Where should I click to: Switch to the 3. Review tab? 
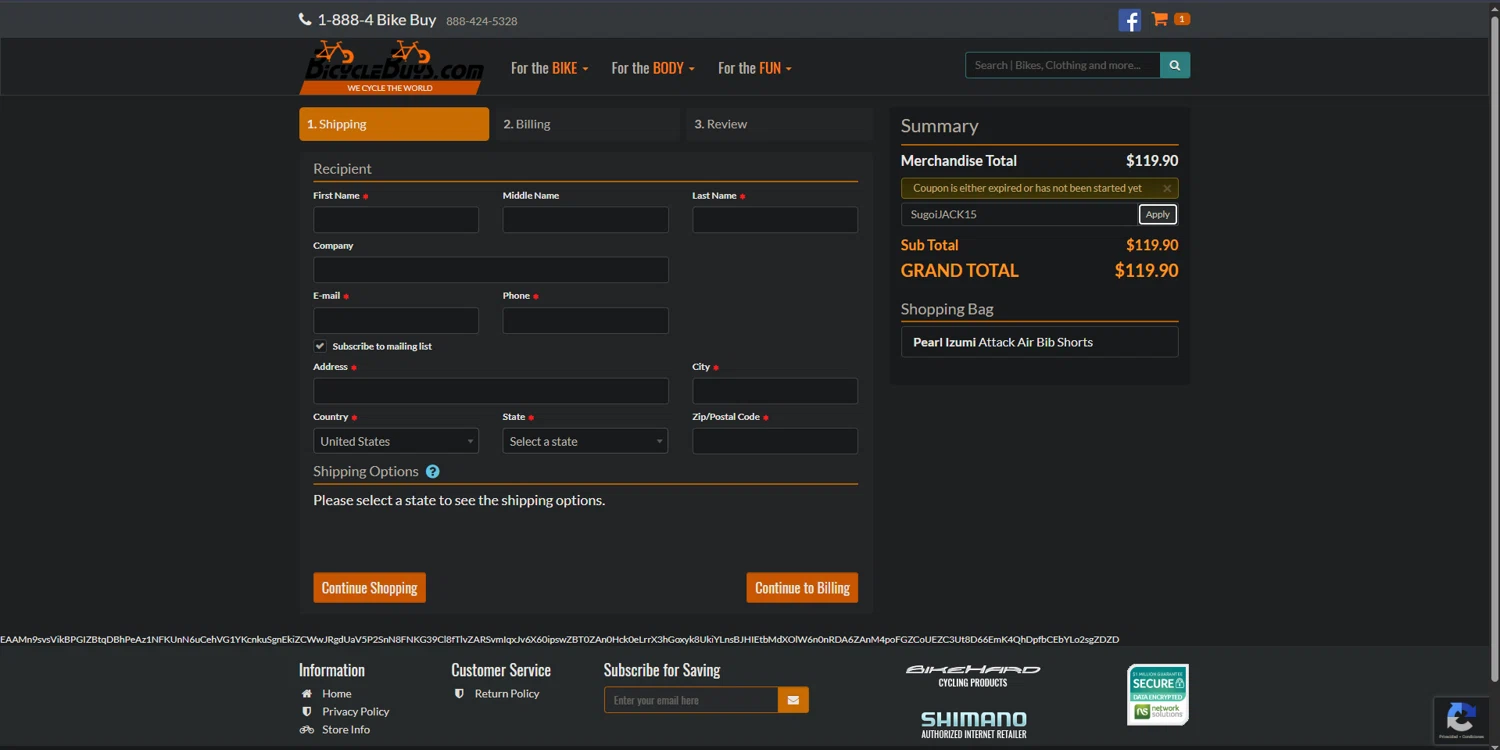coord(778,124)
